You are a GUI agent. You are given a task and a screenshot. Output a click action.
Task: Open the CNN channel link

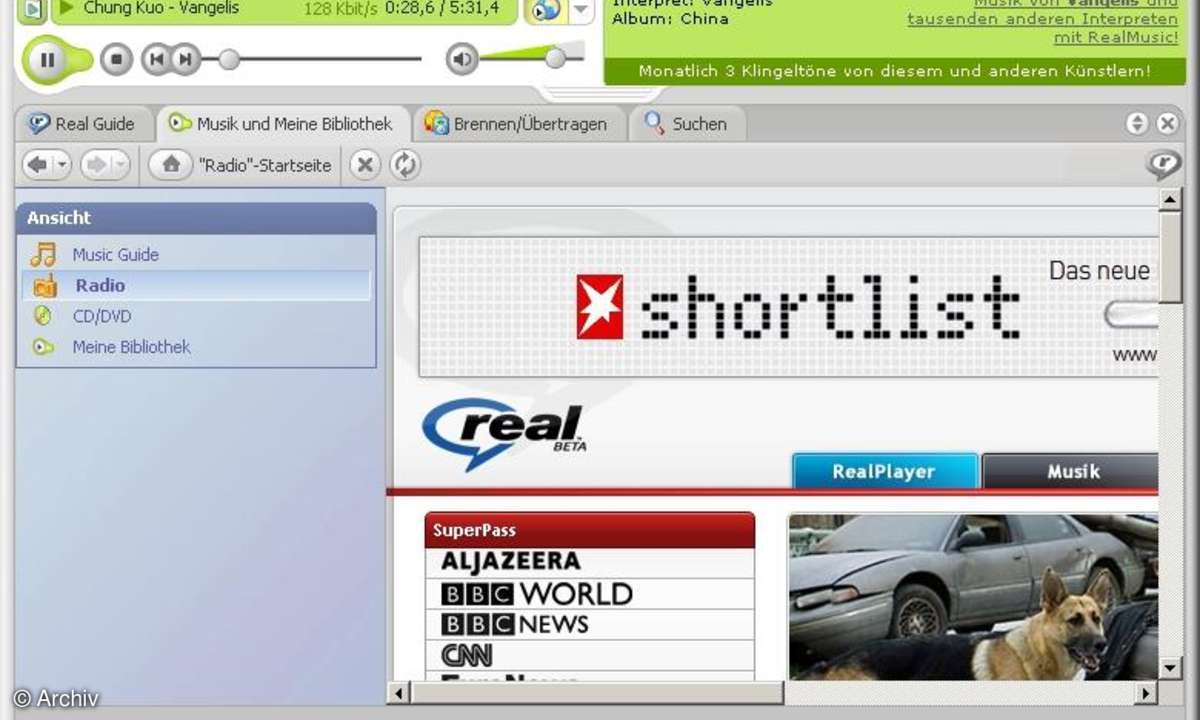[466, 656]
